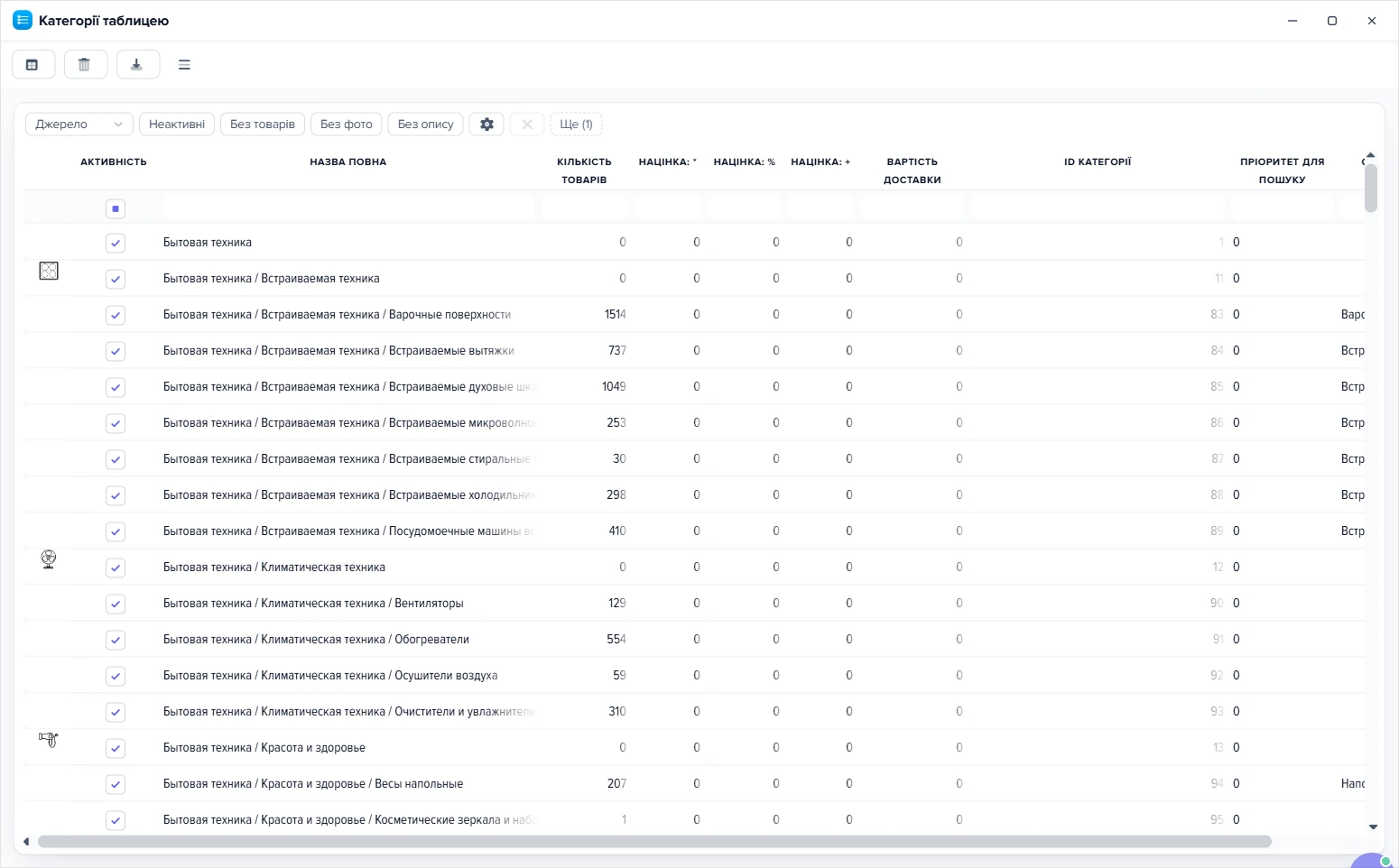Toggle activity checkbox for Встраиваемые вытяжки
The image size is (1399, 868).
[116, 351]
